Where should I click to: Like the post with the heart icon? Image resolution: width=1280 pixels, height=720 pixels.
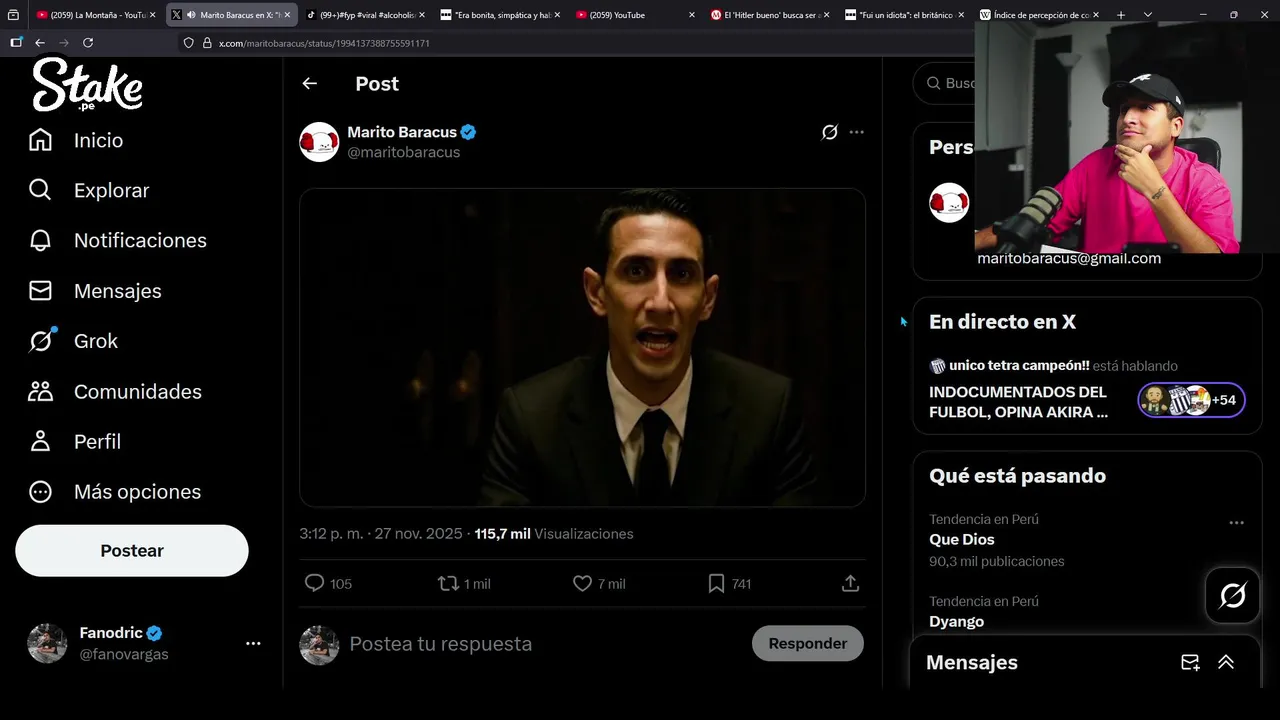tap(582, 583)
